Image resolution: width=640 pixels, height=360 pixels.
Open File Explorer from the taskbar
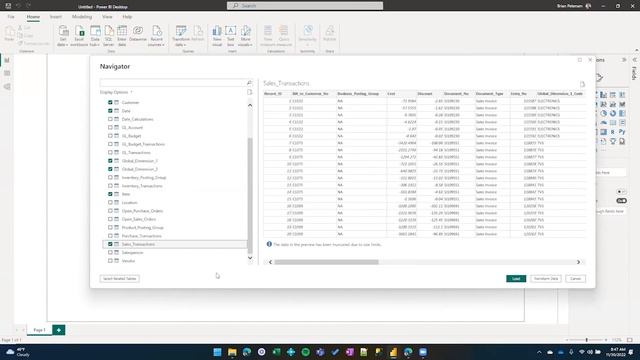coord(232,352)
